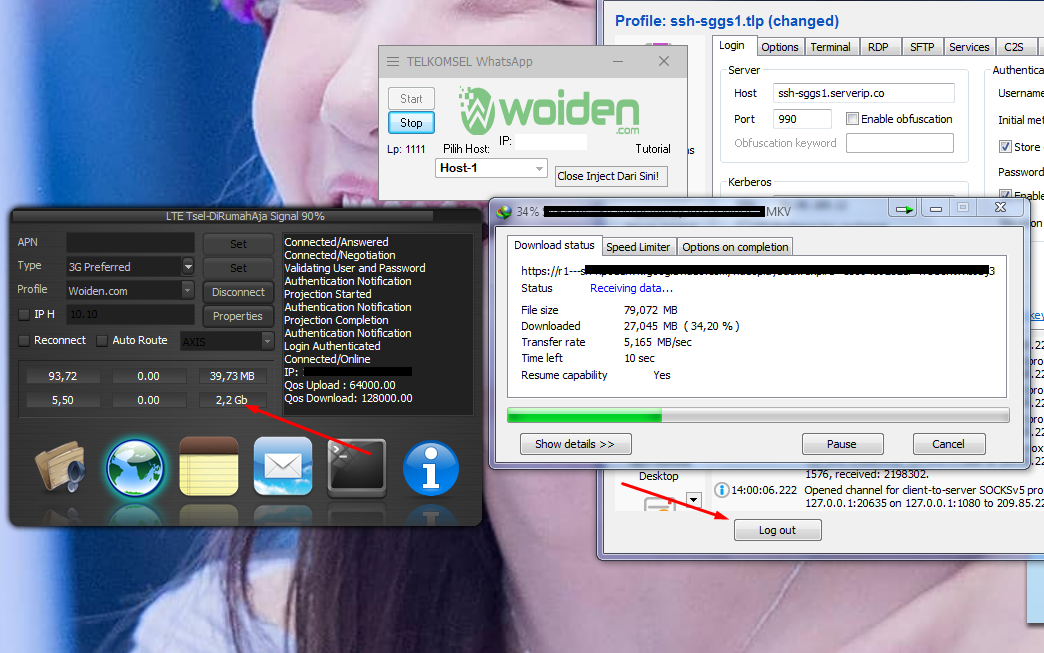Click info icon beside 14:00:06.222 log entry
This screenshot has height=653, width=1044.
721,490
